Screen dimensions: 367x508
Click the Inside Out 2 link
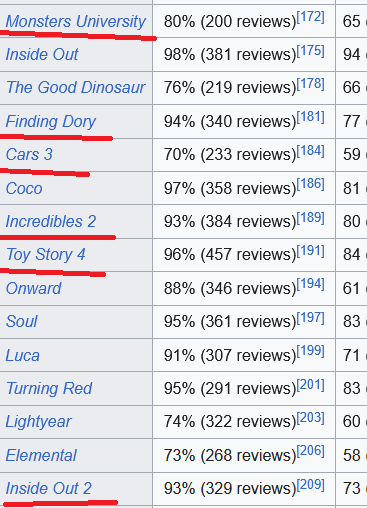click(49, 489)
